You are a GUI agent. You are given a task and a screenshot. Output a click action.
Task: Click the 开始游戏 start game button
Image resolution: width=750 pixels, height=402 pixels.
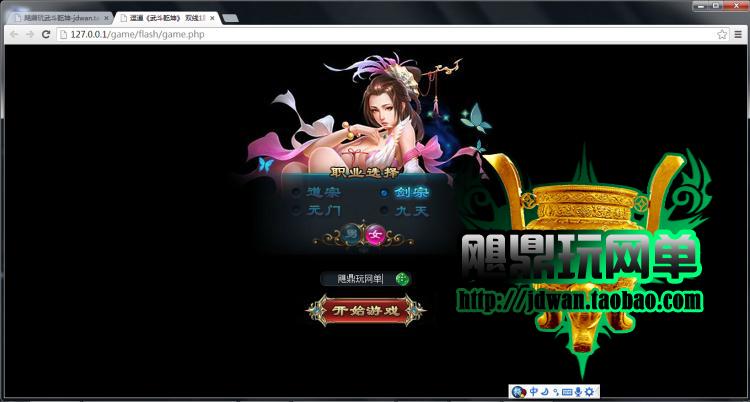[x=365, y=311]
